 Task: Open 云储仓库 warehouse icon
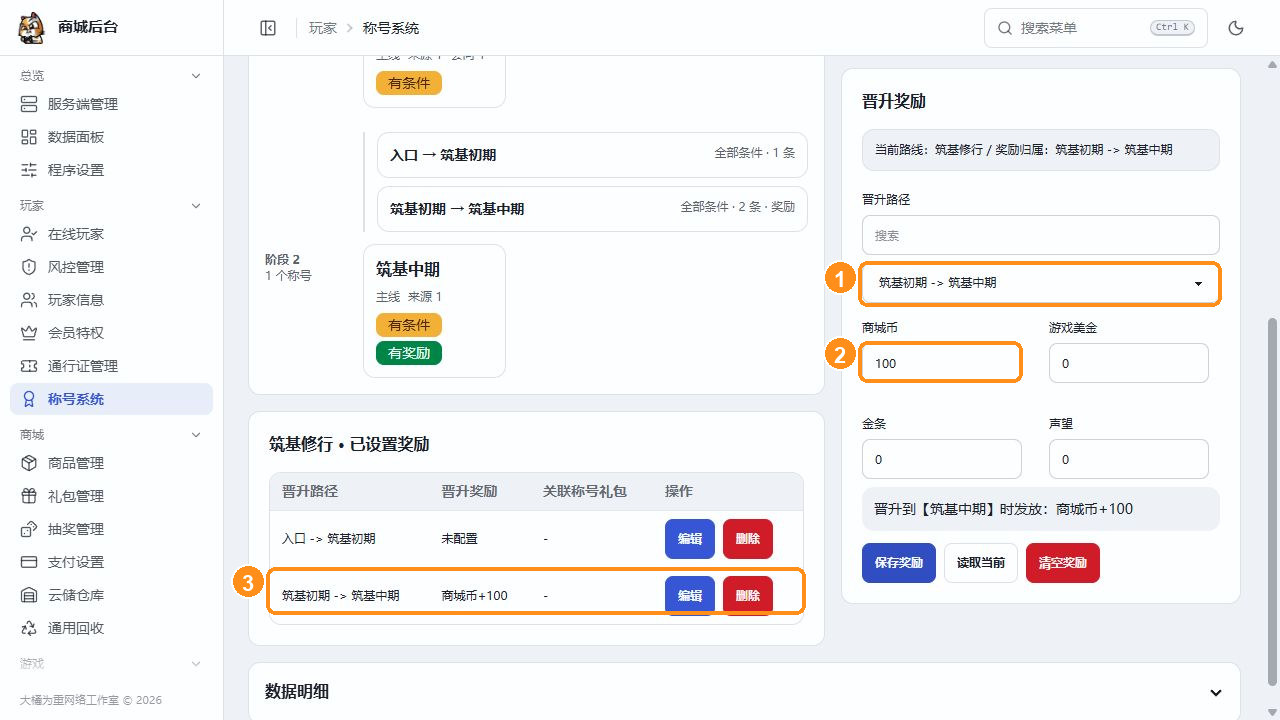(x=29, y=595)
